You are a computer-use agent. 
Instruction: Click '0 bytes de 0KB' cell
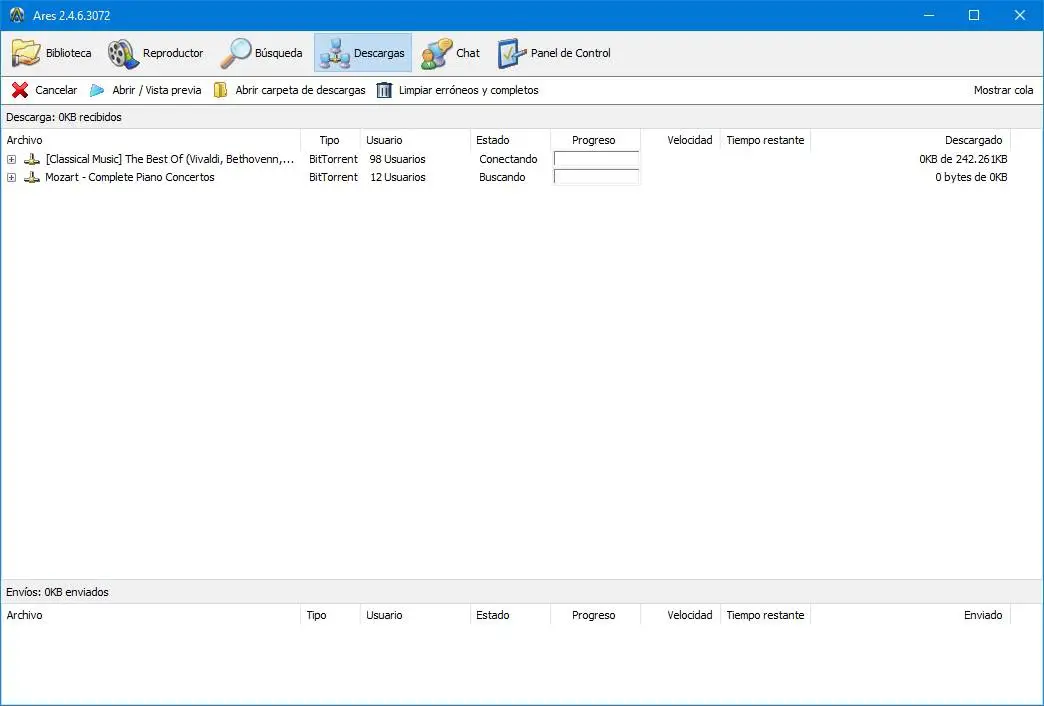point(971,177)
